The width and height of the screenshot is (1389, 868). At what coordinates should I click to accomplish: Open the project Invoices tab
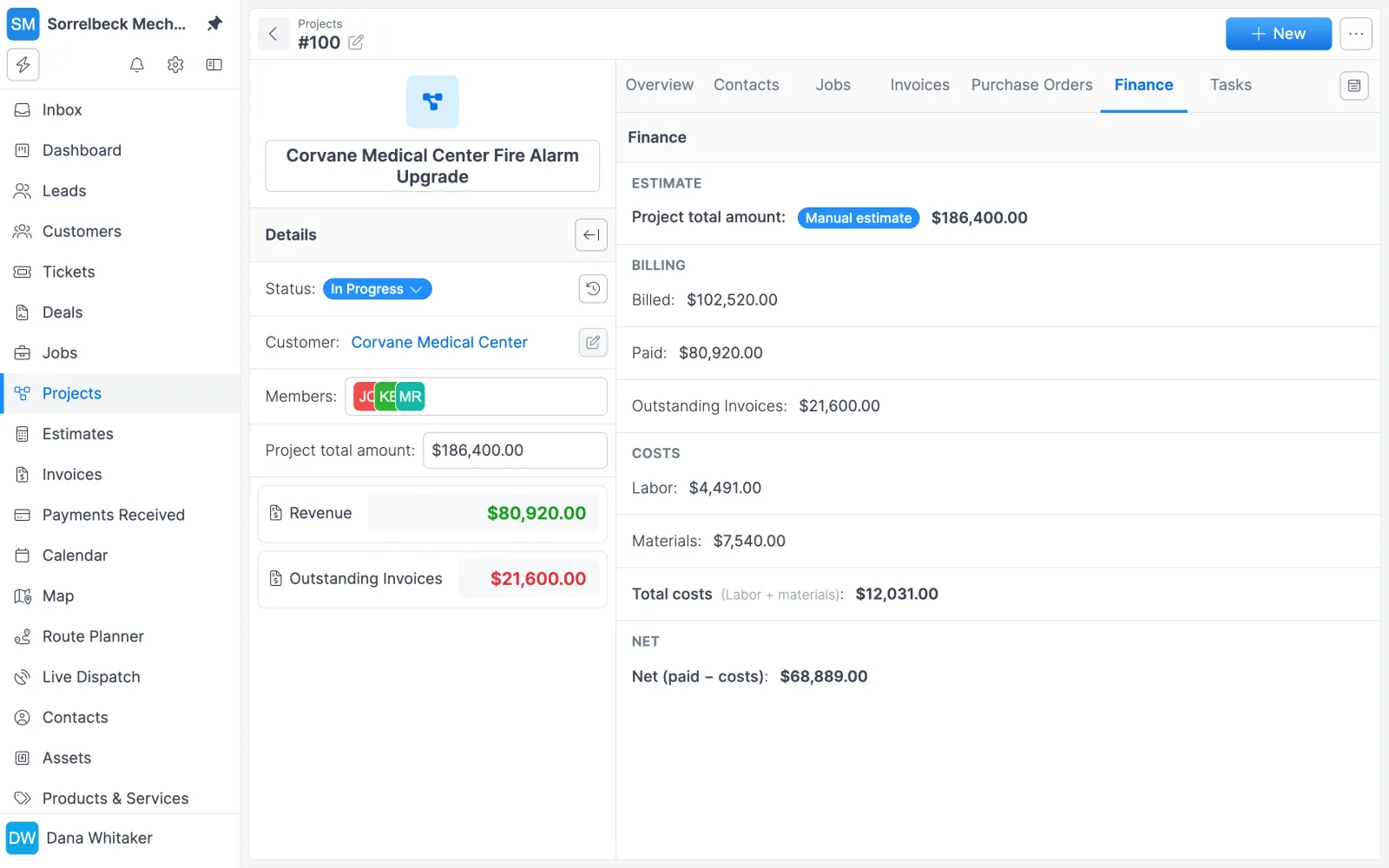click(920, 85)
